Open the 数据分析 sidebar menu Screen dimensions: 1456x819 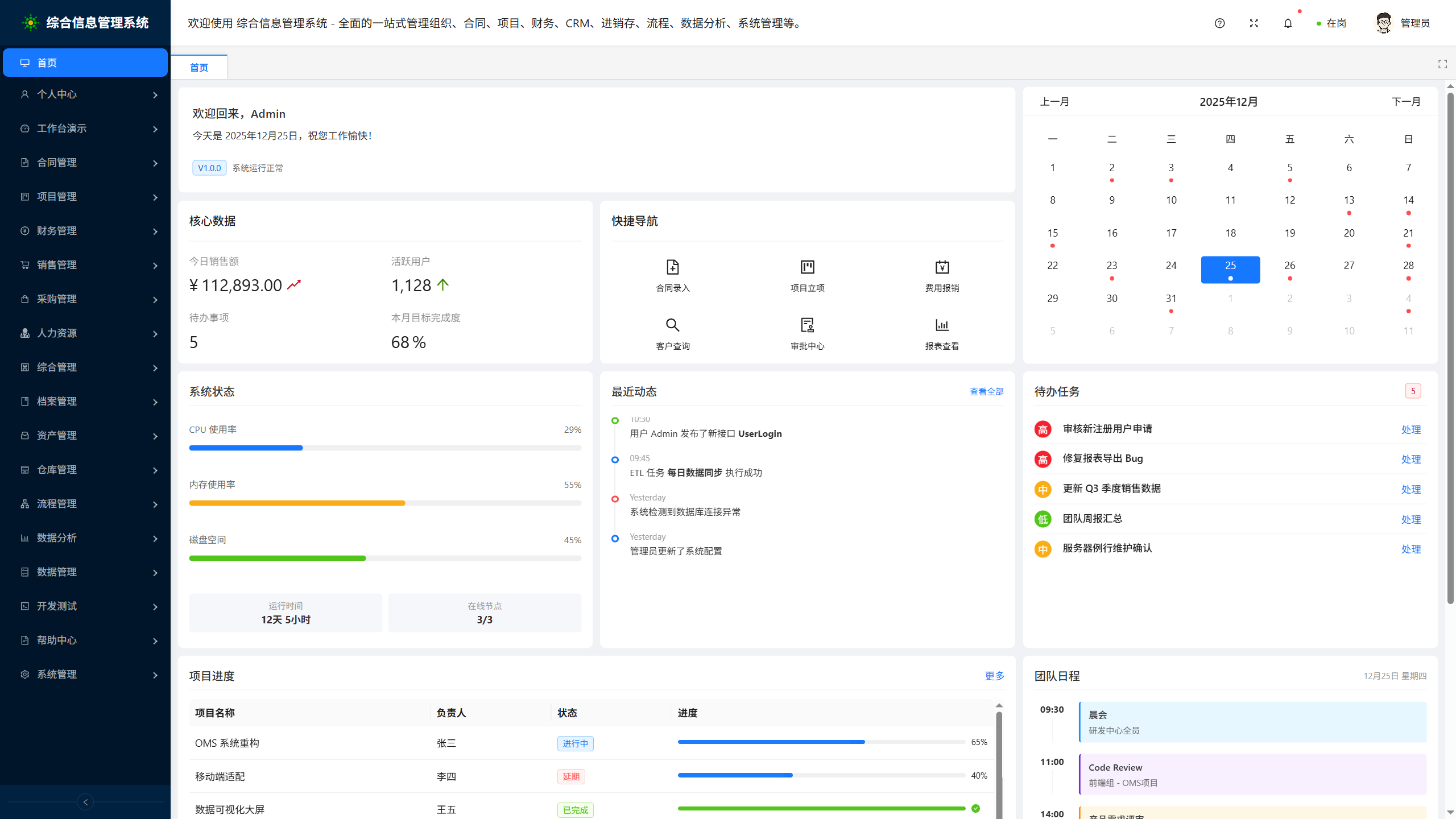[85, 538]
